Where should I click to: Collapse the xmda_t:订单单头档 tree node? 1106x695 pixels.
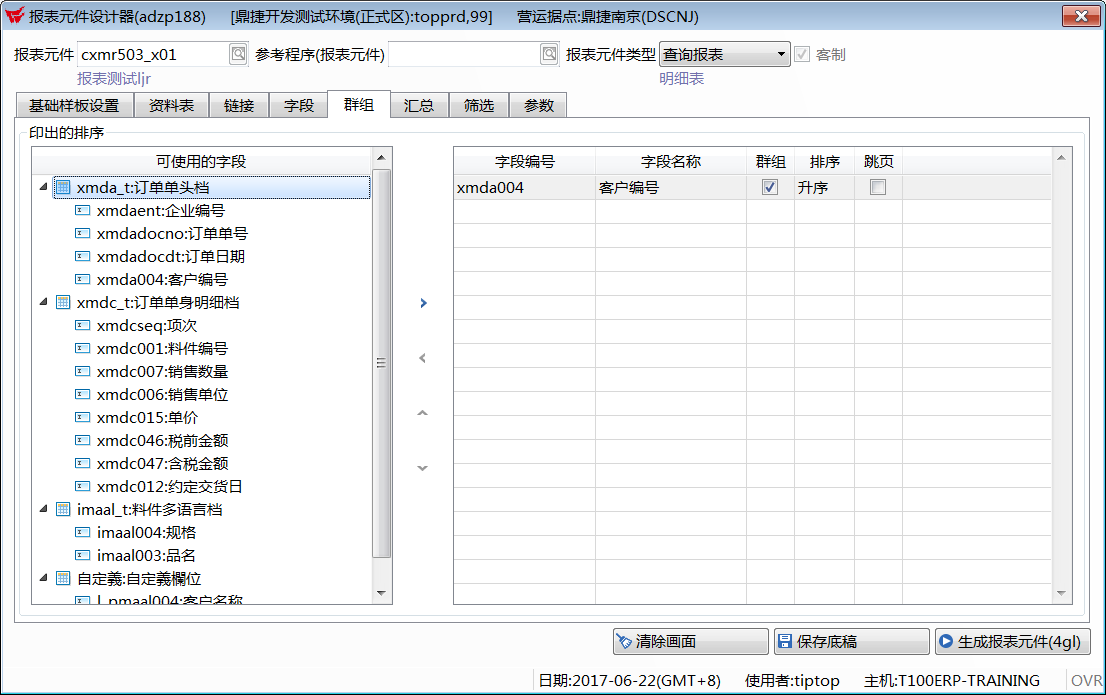44,187
